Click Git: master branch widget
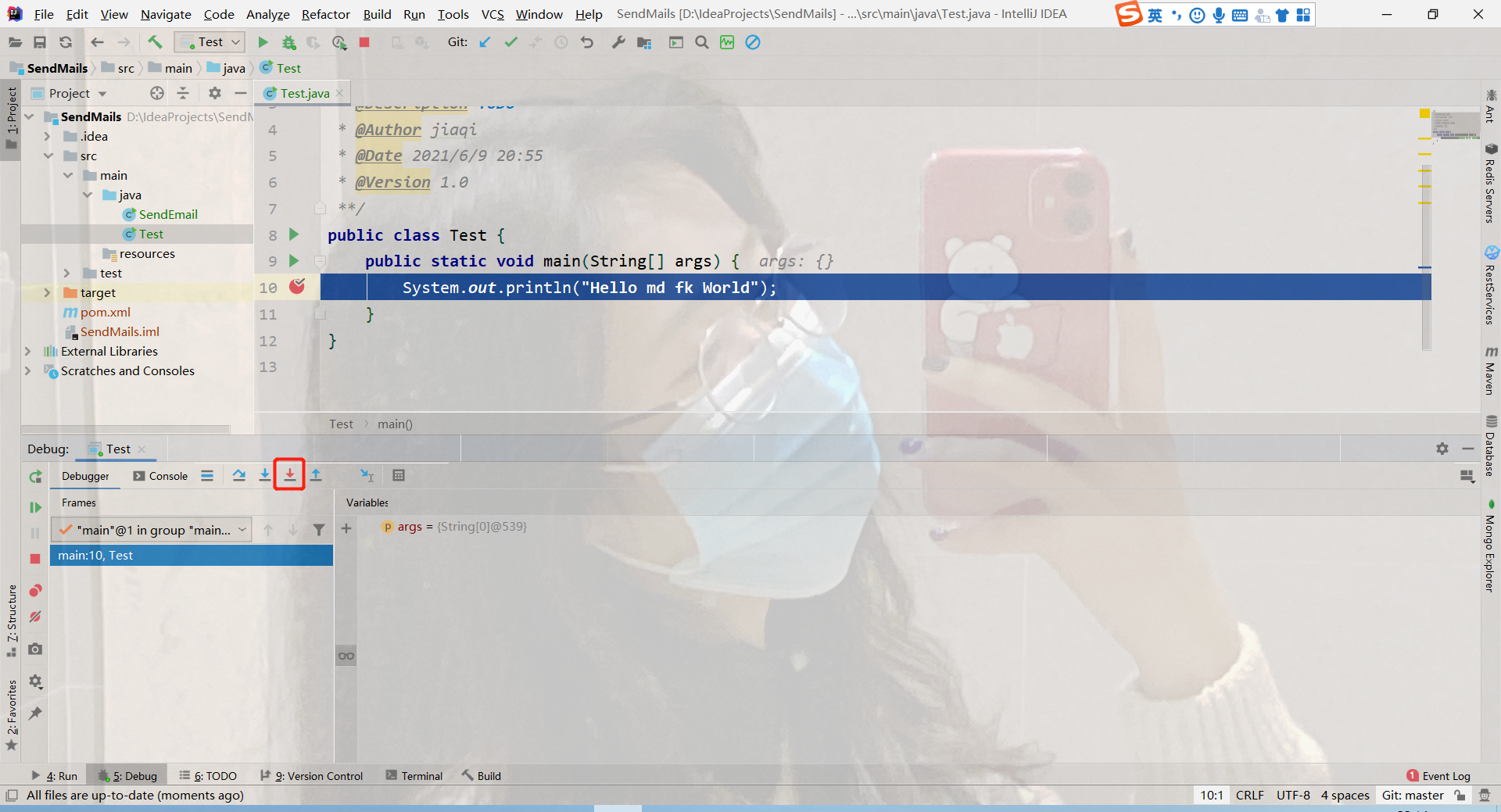 click(1412, 796)
